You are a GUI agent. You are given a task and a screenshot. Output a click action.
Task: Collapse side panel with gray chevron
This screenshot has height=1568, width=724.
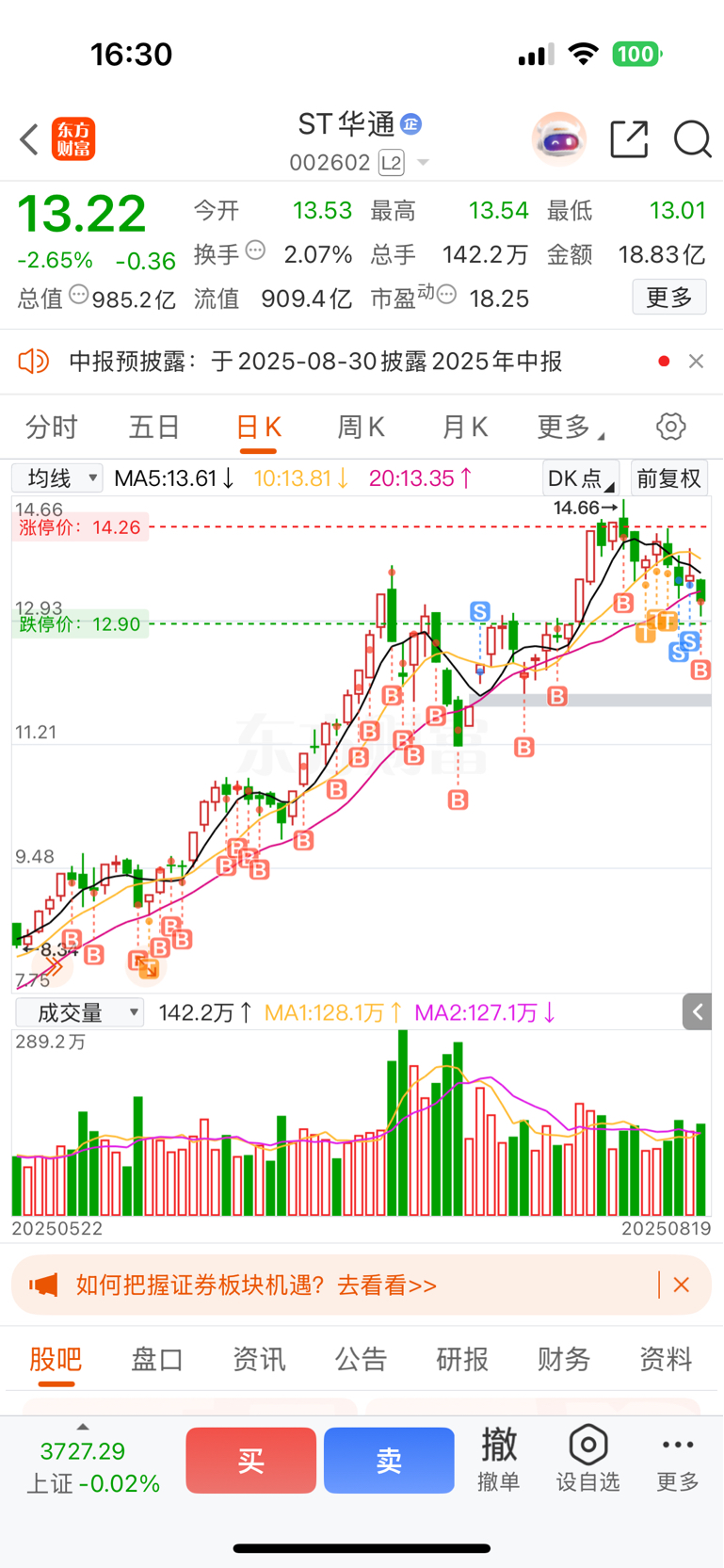pos(698,1012)
